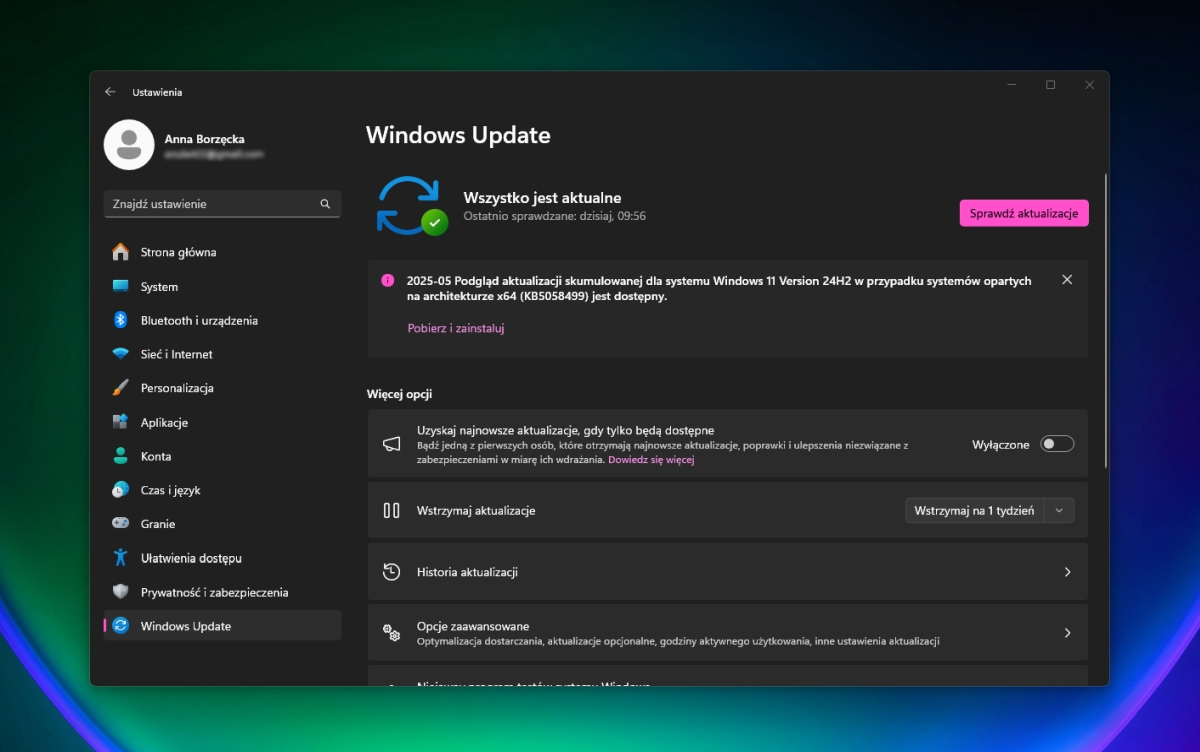Expand Historia aktualizacji with its chevron
This screenshot has height=752, width=1200.
tap(1067, 572)
